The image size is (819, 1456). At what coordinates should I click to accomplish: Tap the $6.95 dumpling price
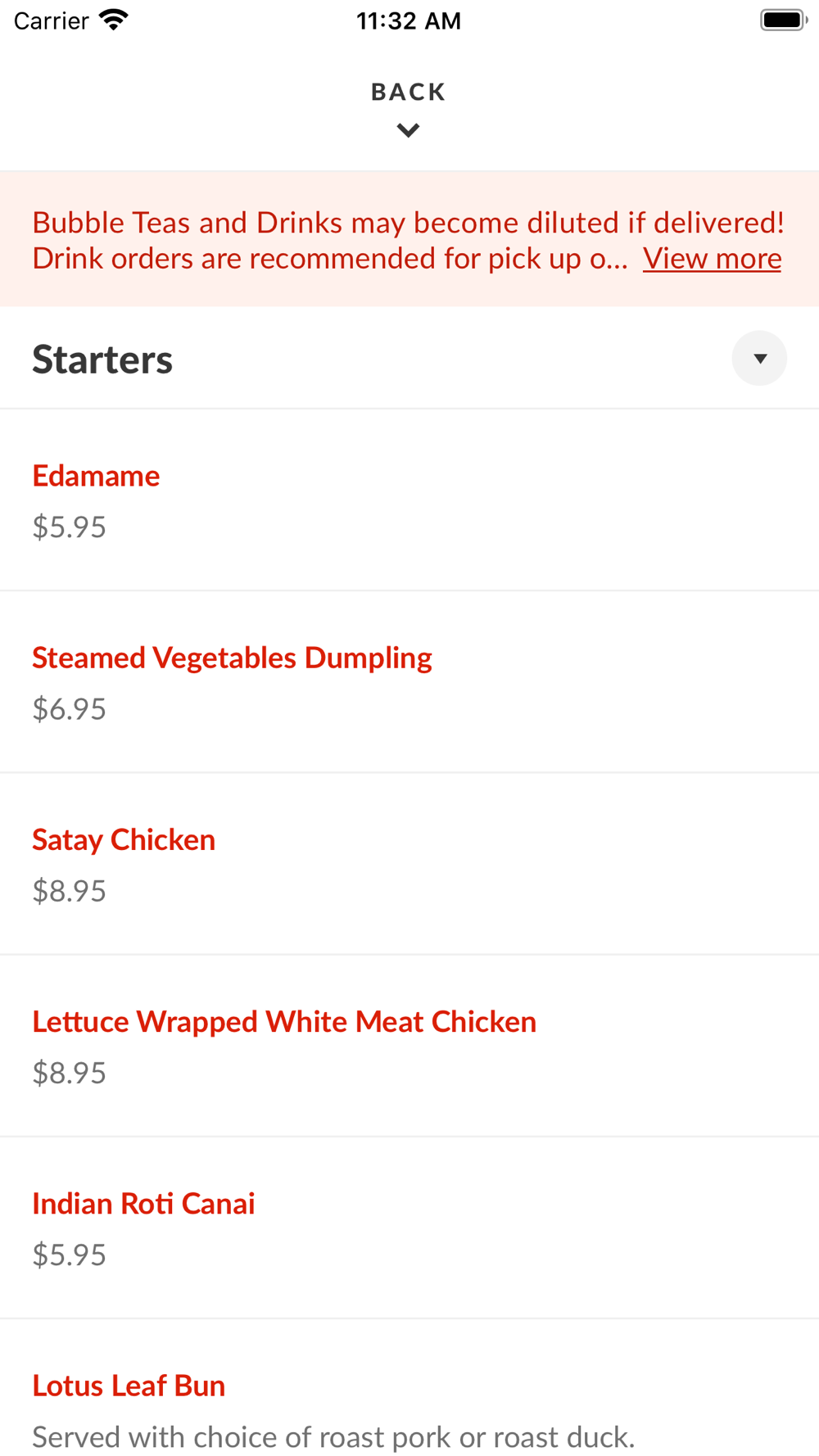pos(70,708)
